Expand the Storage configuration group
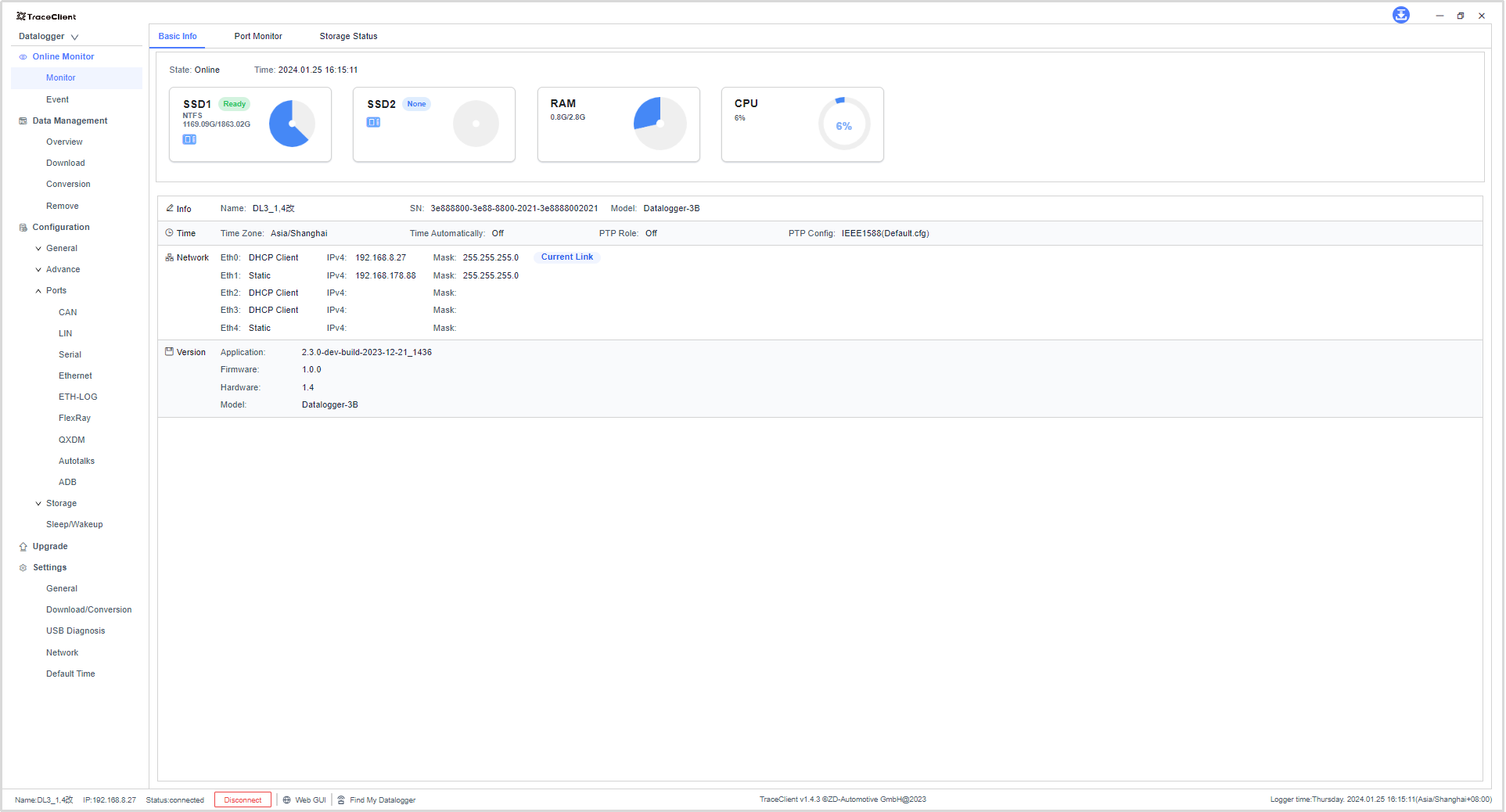Image resolution: width=1506 pixels, height=812 pixels. (x=38, y=504)
